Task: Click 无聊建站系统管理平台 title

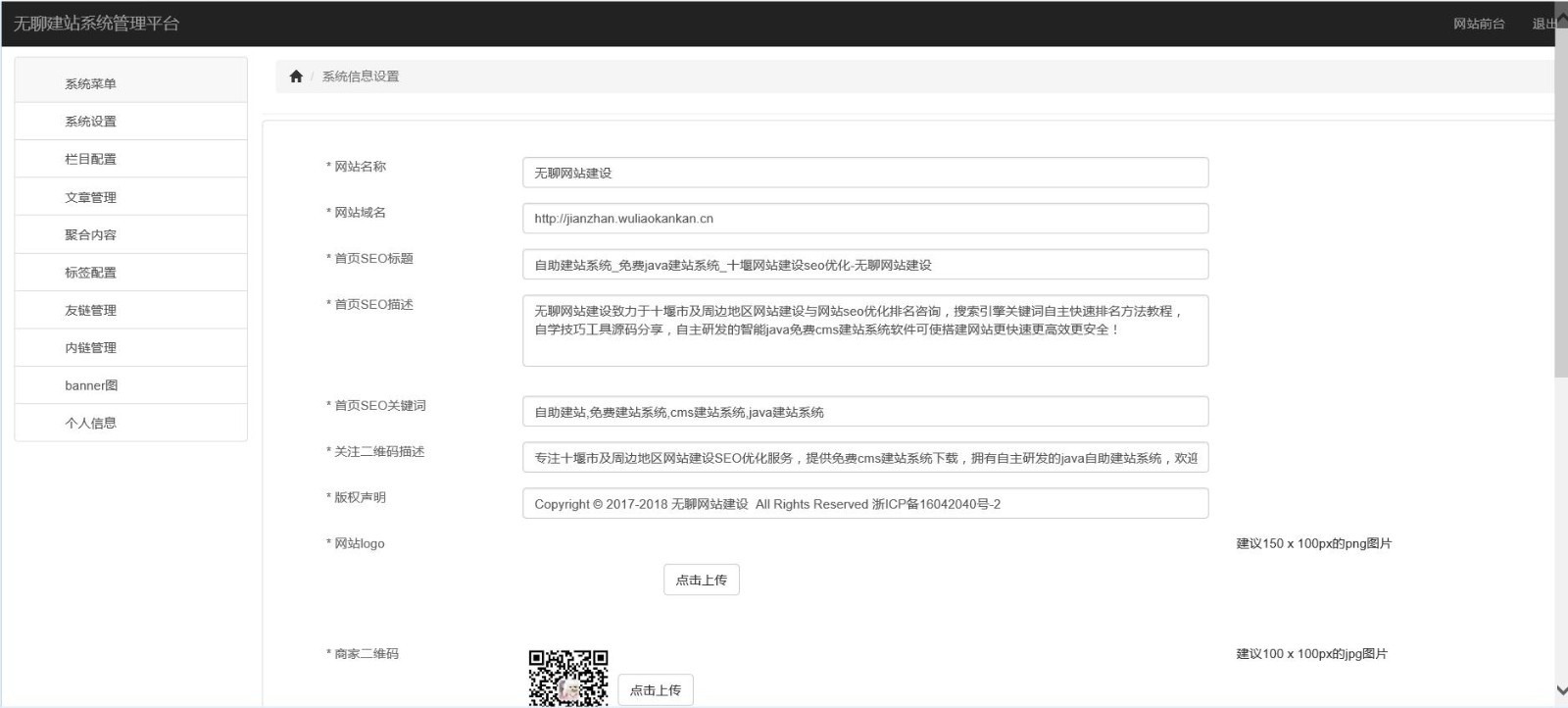Action: (96, 24)
